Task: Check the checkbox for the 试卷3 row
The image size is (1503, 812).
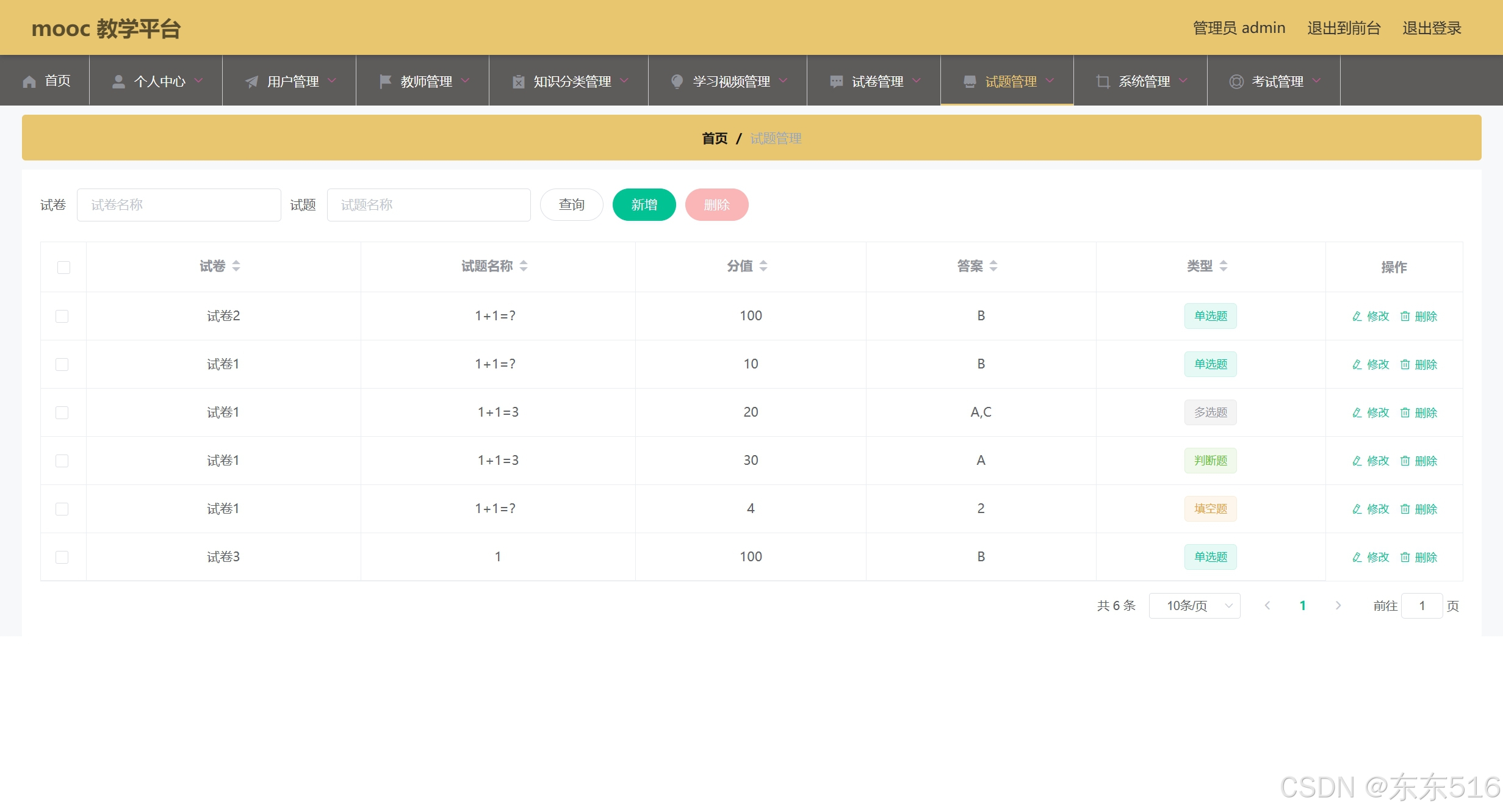Action: pos(62,557)
